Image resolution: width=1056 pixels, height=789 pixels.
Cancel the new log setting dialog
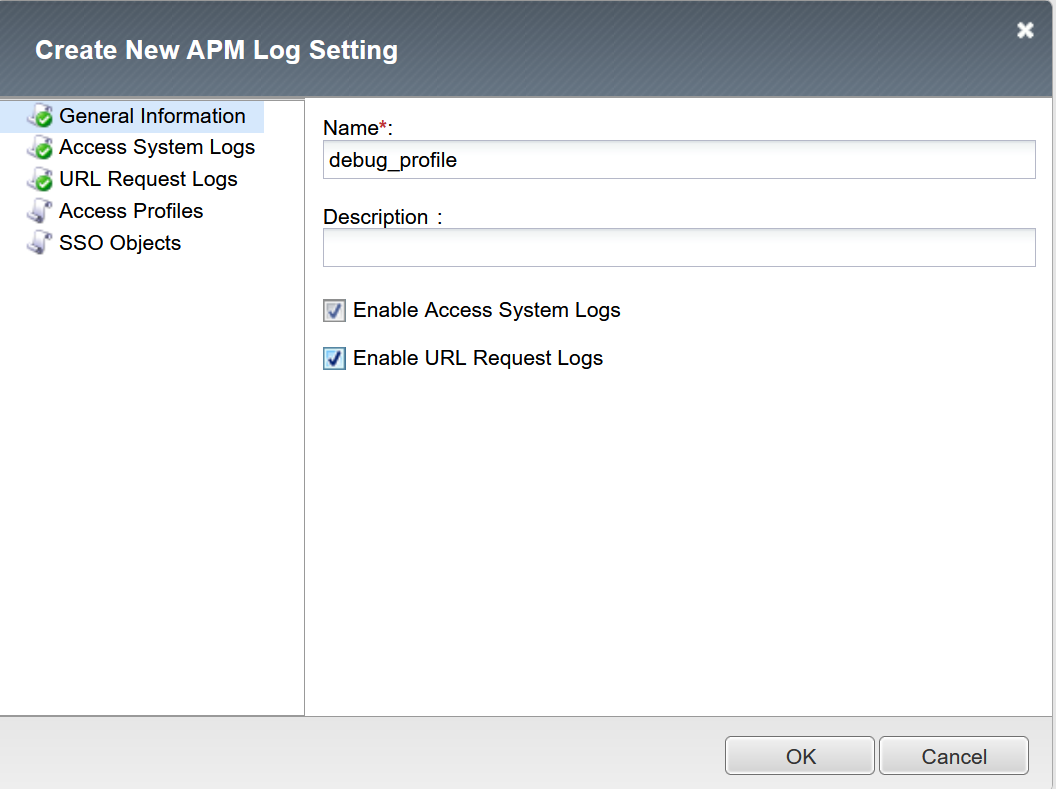[x=954, y=756]
